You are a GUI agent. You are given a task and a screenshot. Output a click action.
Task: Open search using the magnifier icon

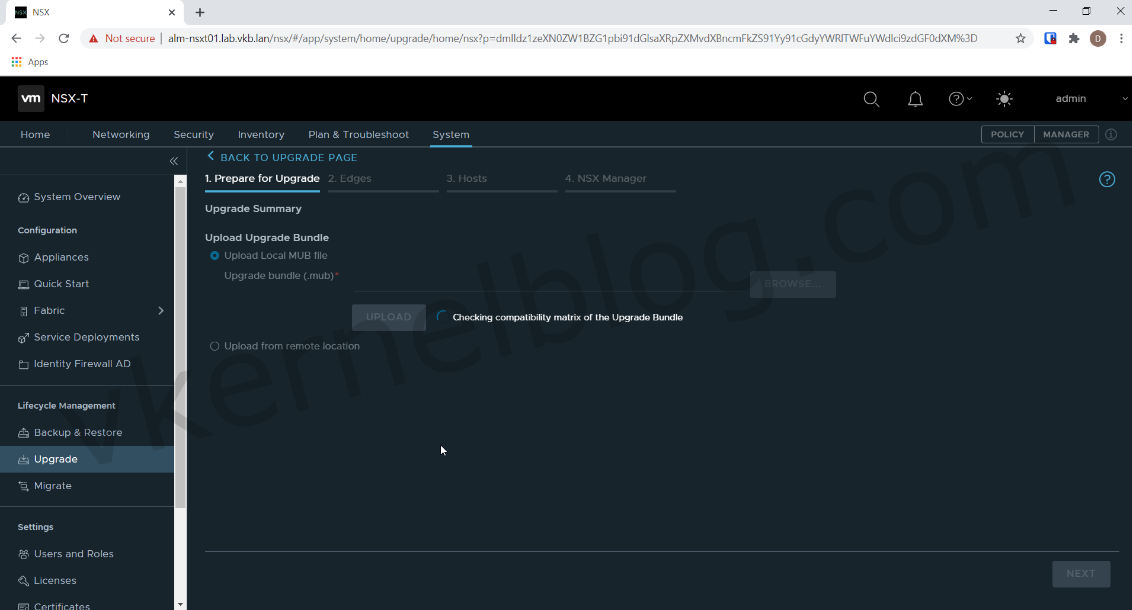[871, 98]
